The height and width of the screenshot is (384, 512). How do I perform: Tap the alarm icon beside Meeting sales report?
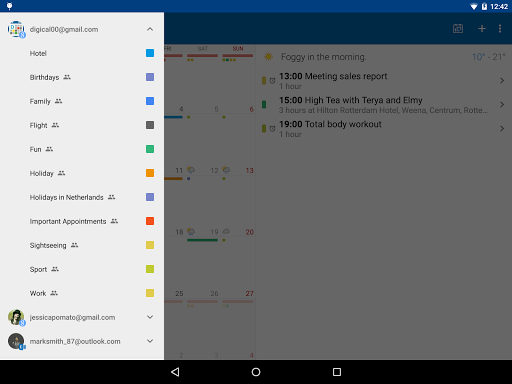(x=272, y=81)
